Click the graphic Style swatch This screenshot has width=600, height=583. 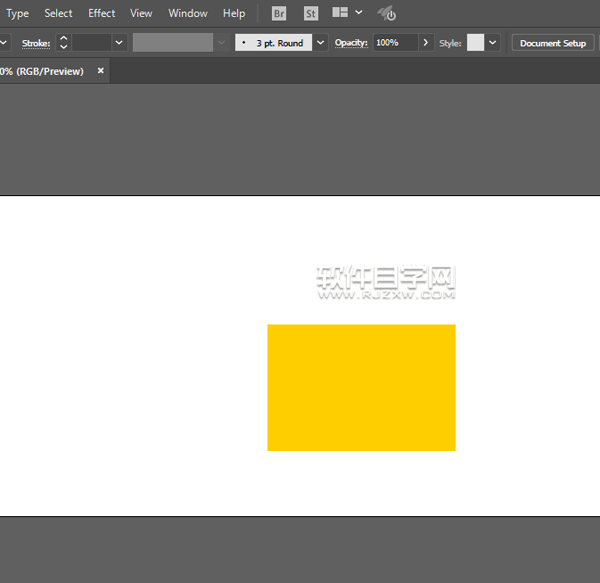(x=475, y=43)
